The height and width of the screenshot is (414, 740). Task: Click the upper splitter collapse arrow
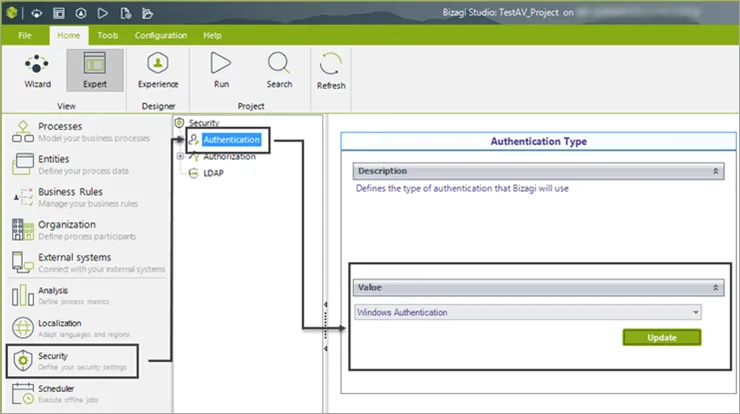325,305
